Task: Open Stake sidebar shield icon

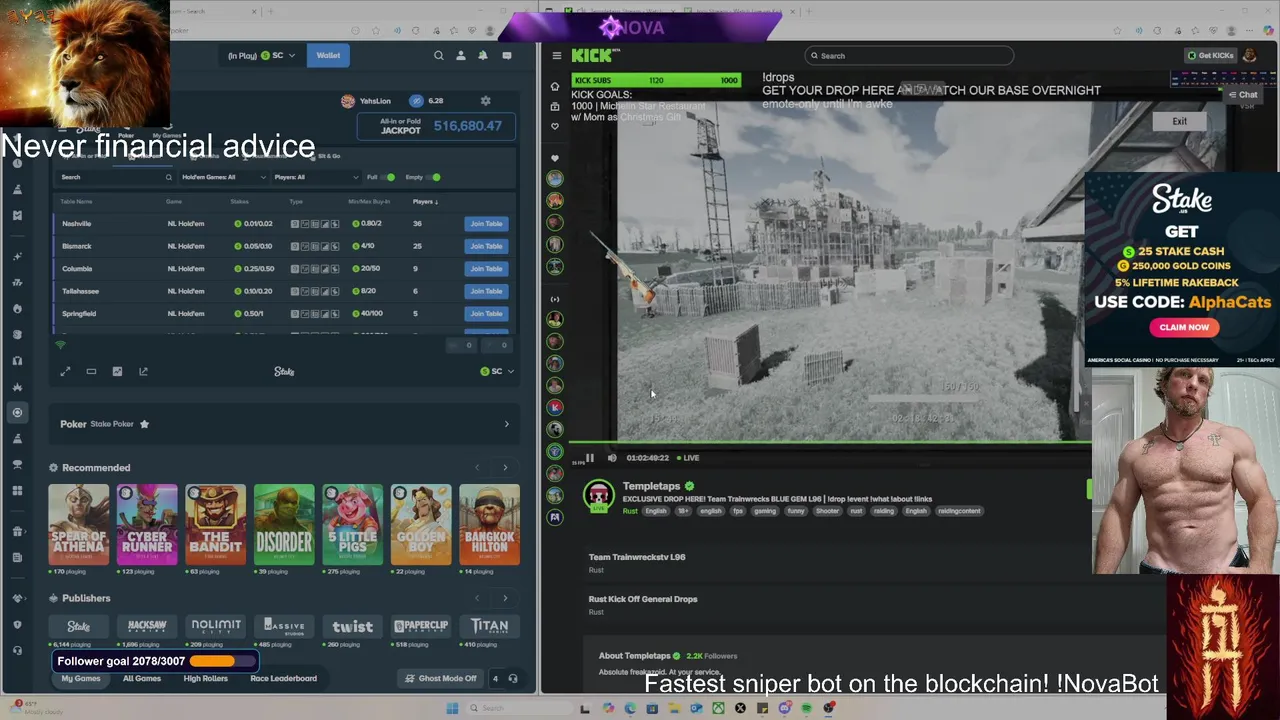Action: pos(17,624)
